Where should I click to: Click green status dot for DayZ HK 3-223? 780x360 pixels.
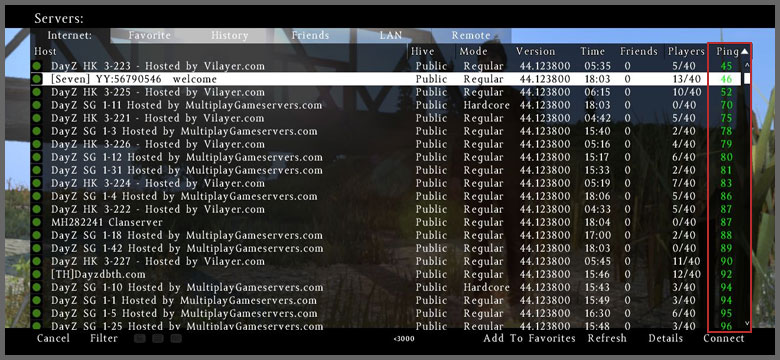[37, 66]
